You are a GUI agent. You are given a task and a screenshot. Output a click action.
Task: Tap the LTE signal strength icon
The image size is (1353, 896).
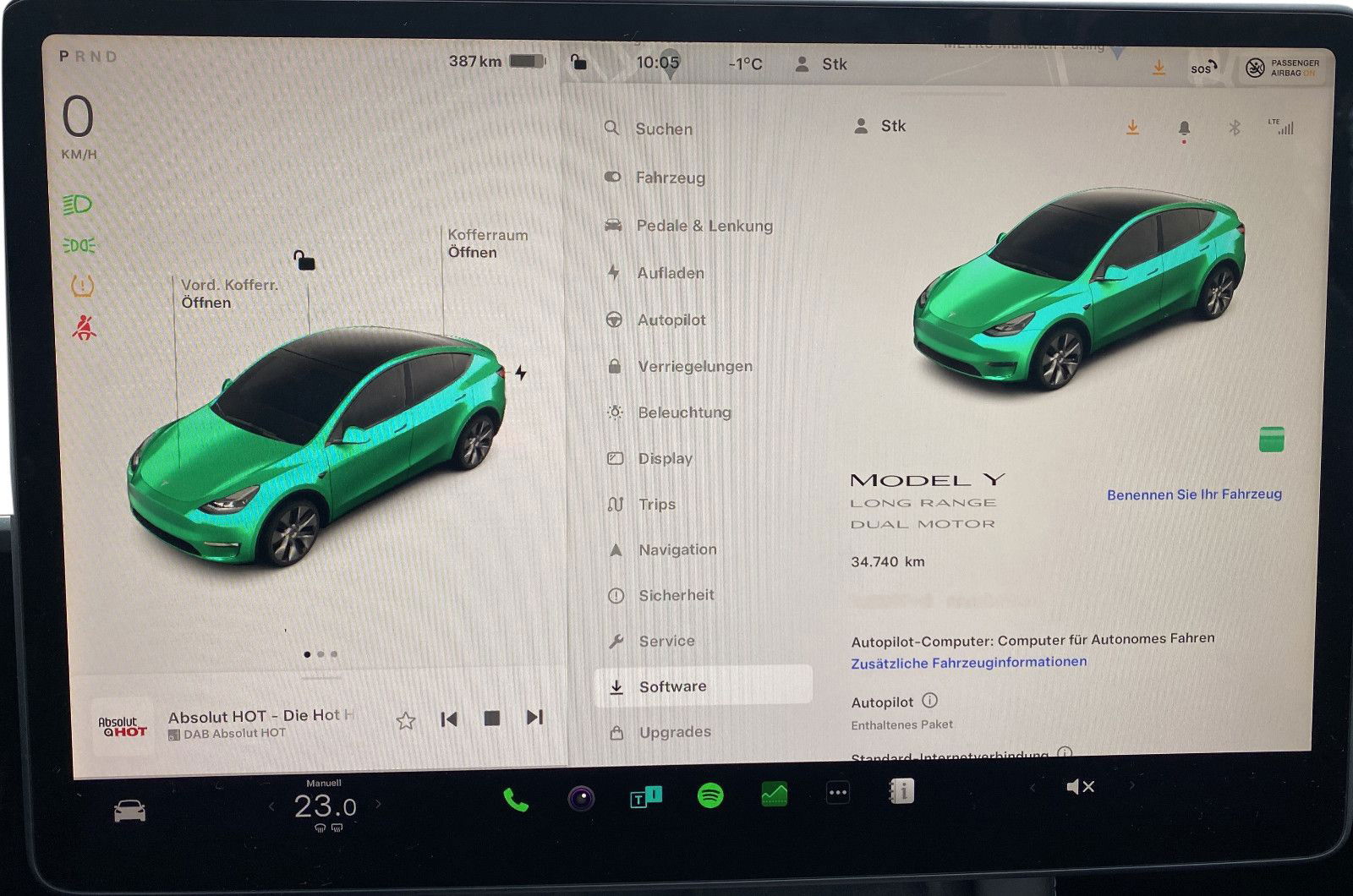[x=1281, y=127]
